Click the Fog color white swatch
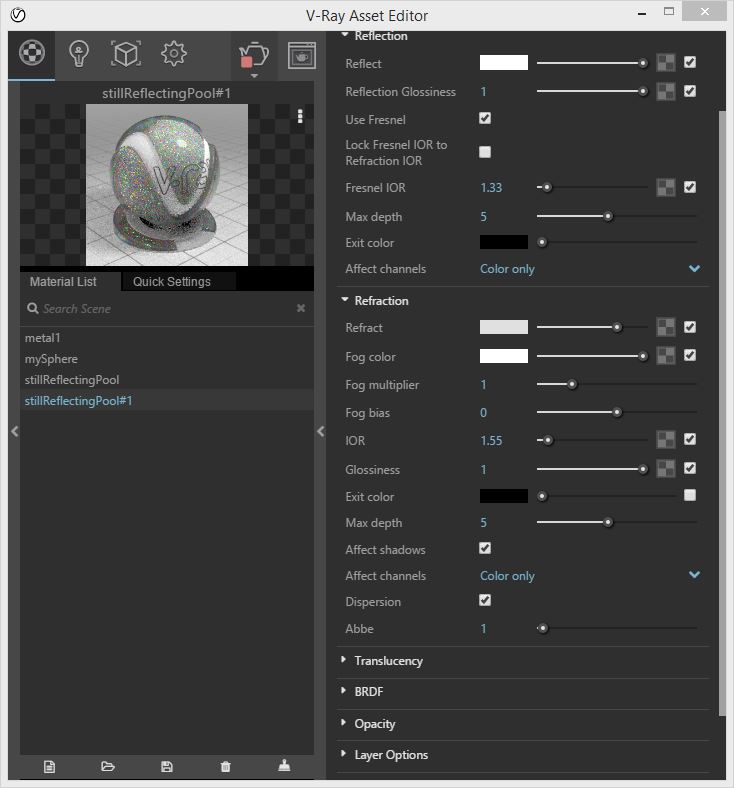Screen dimensions: 734x788 (x=503, y=356)
